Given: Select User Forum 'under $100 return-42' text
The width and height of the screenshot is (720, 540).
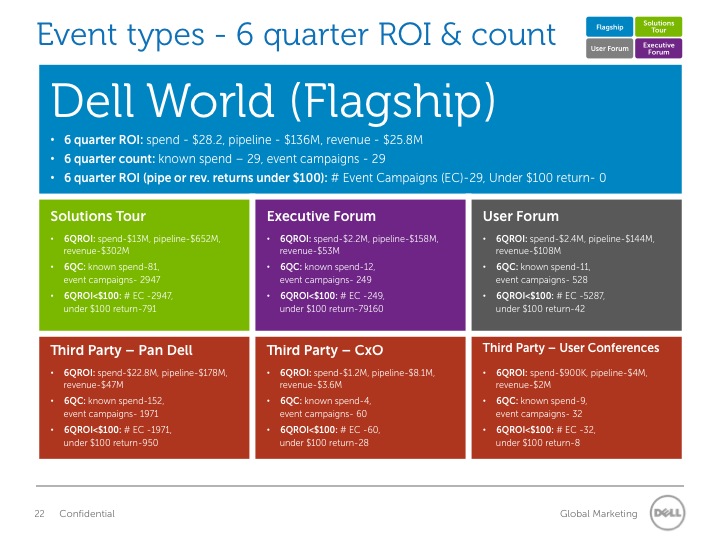Looking at the screenshot, I should (x=540, y=309).
